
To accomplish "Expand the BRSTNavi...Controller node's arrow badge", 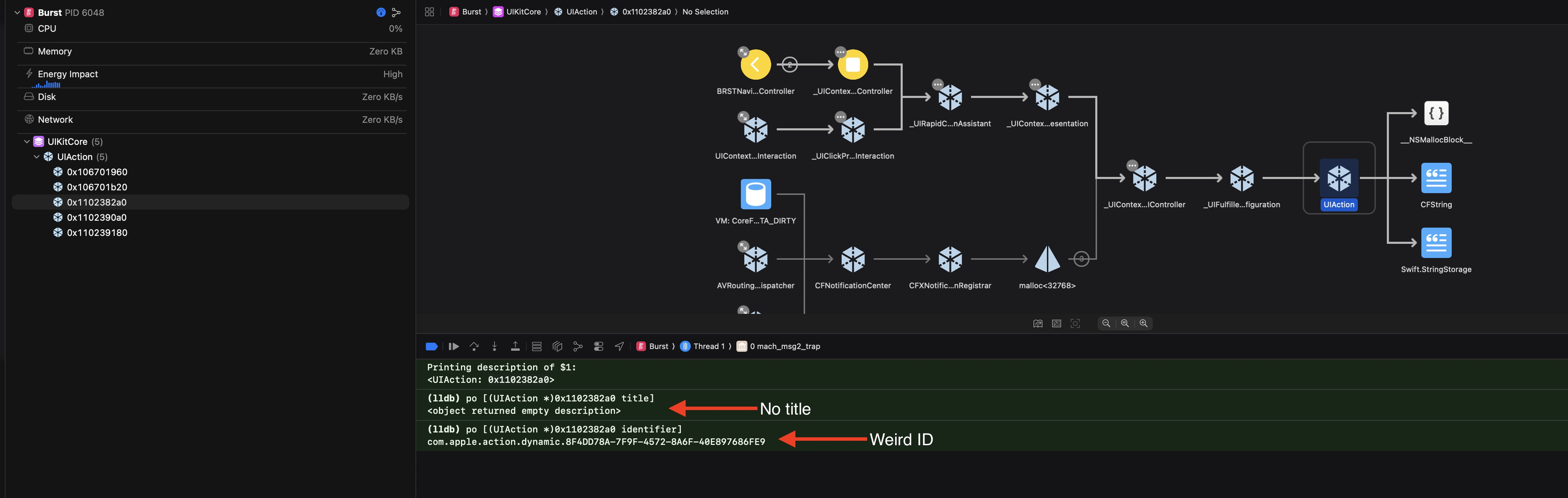I will click(743, 52).
